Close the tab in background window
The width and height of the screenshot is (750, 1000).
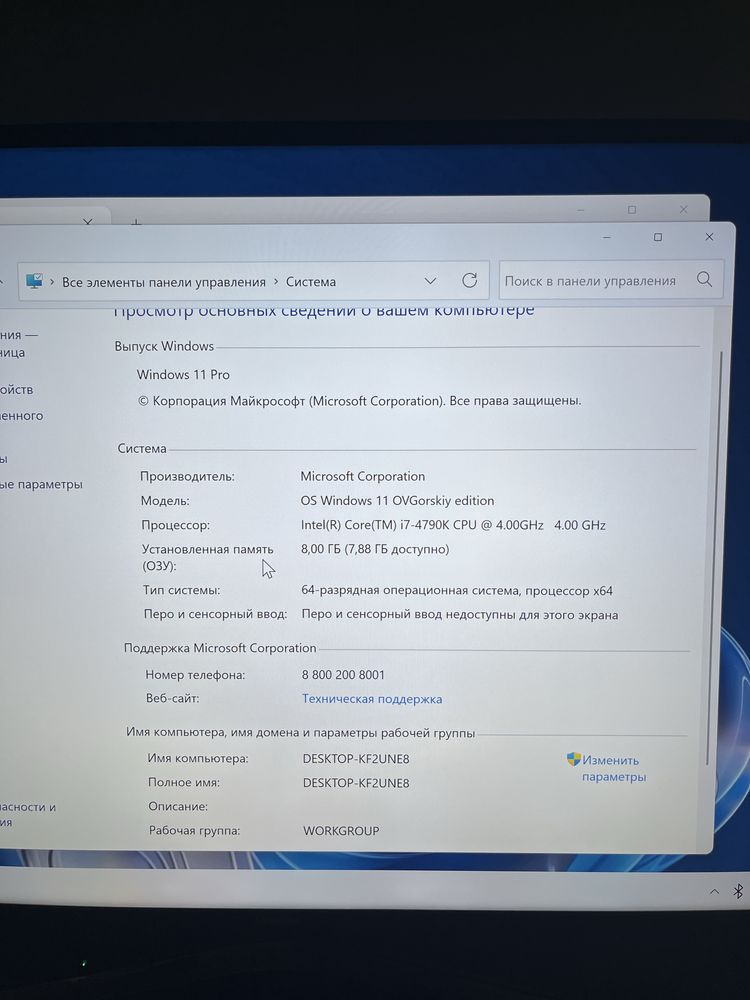(x=87, y=221)
